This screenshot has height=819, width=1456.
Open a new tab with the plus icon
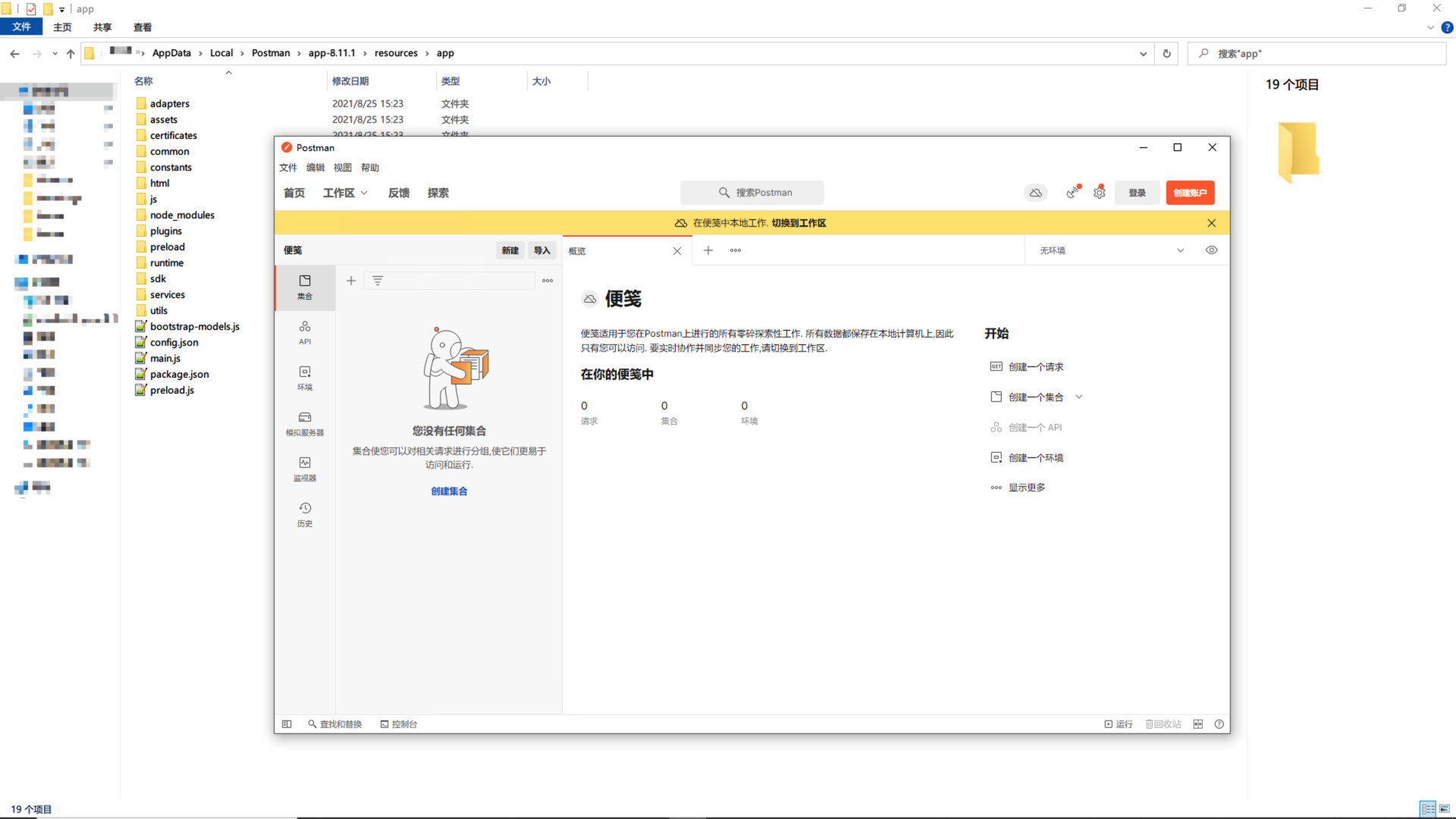pyautogui.click(x=708, y=250)
